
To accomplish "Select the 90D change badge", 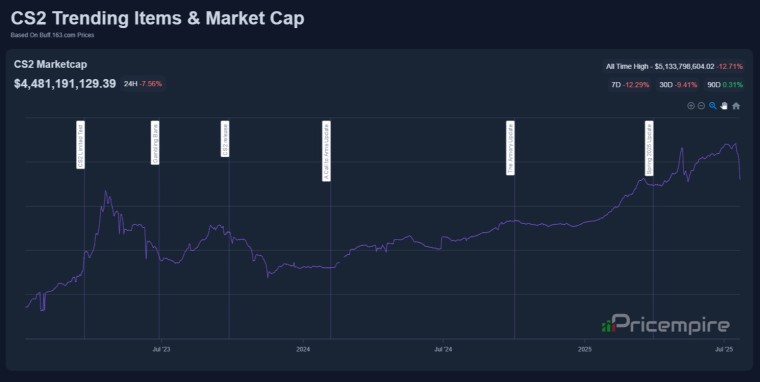I will (725, 85).
